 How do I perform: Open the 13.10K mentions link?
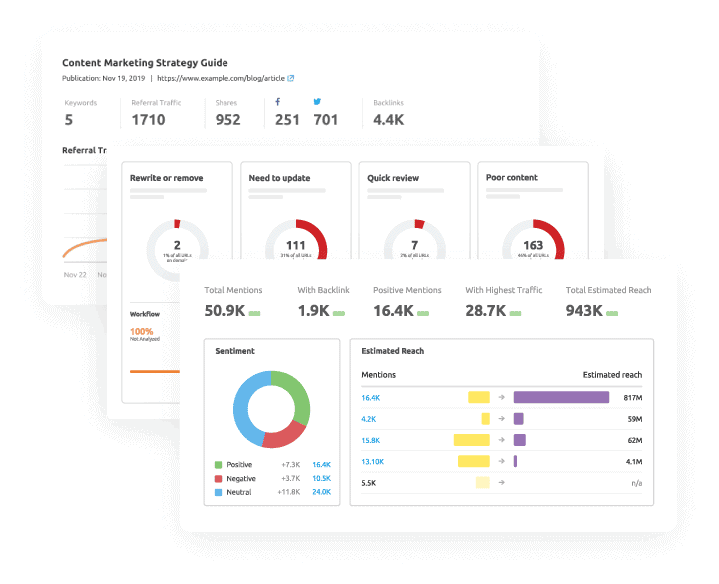tap(373, 461)
